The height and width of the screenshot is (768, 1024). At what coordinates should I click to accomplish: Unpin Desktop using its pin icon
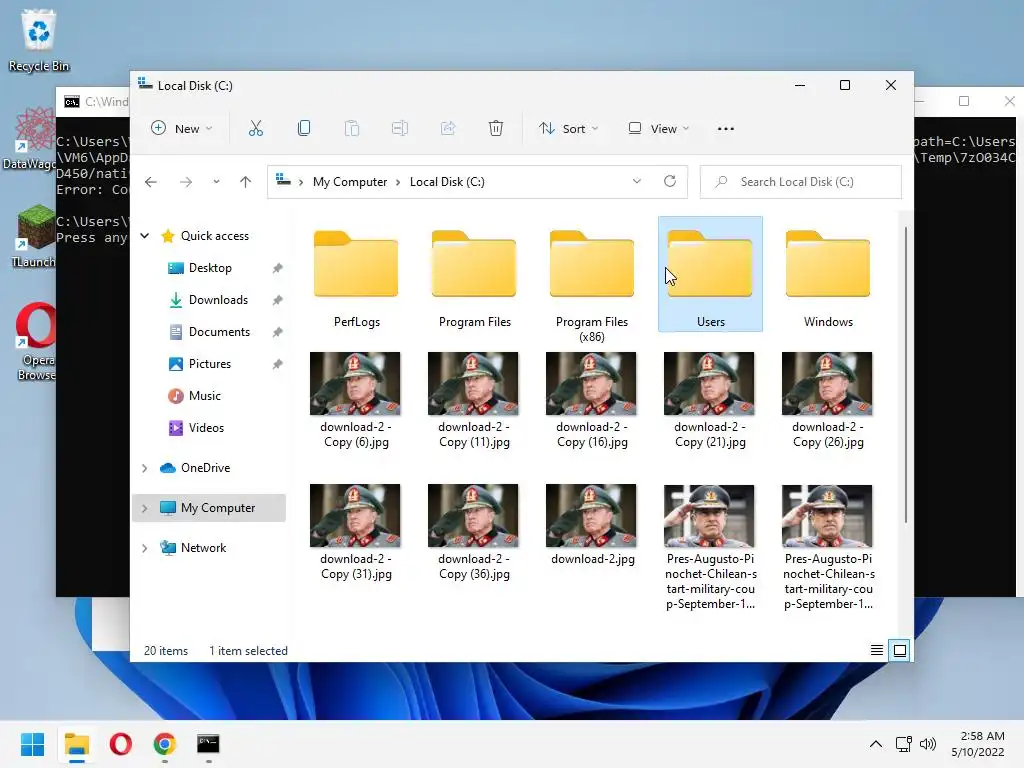278,268
